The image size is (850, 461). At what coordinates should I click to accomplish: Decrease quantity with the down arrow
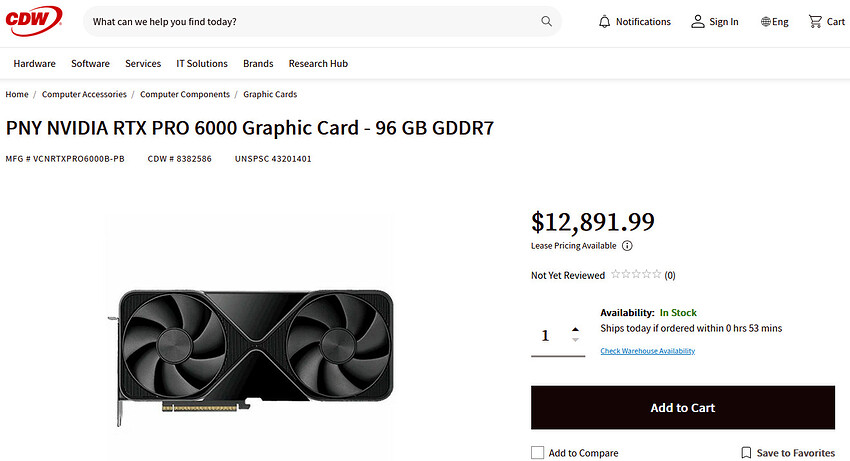[575, 340]
